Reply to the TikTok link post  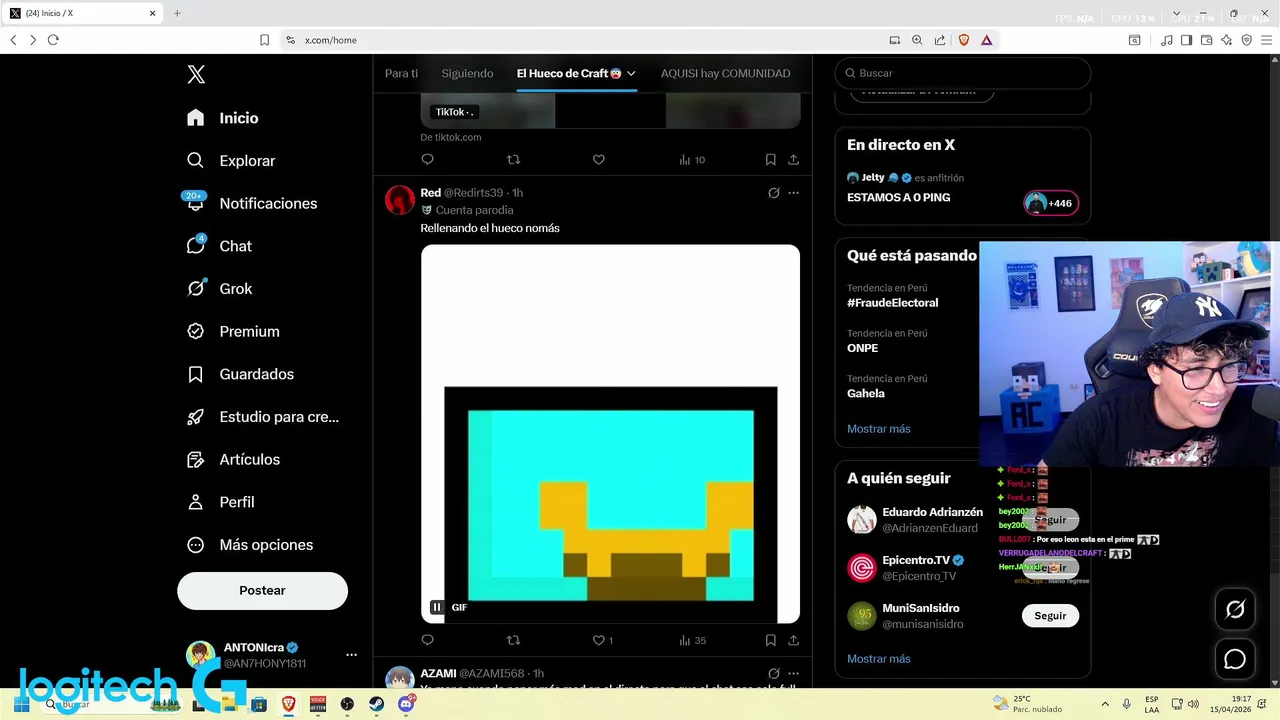(x=427, y=160)
